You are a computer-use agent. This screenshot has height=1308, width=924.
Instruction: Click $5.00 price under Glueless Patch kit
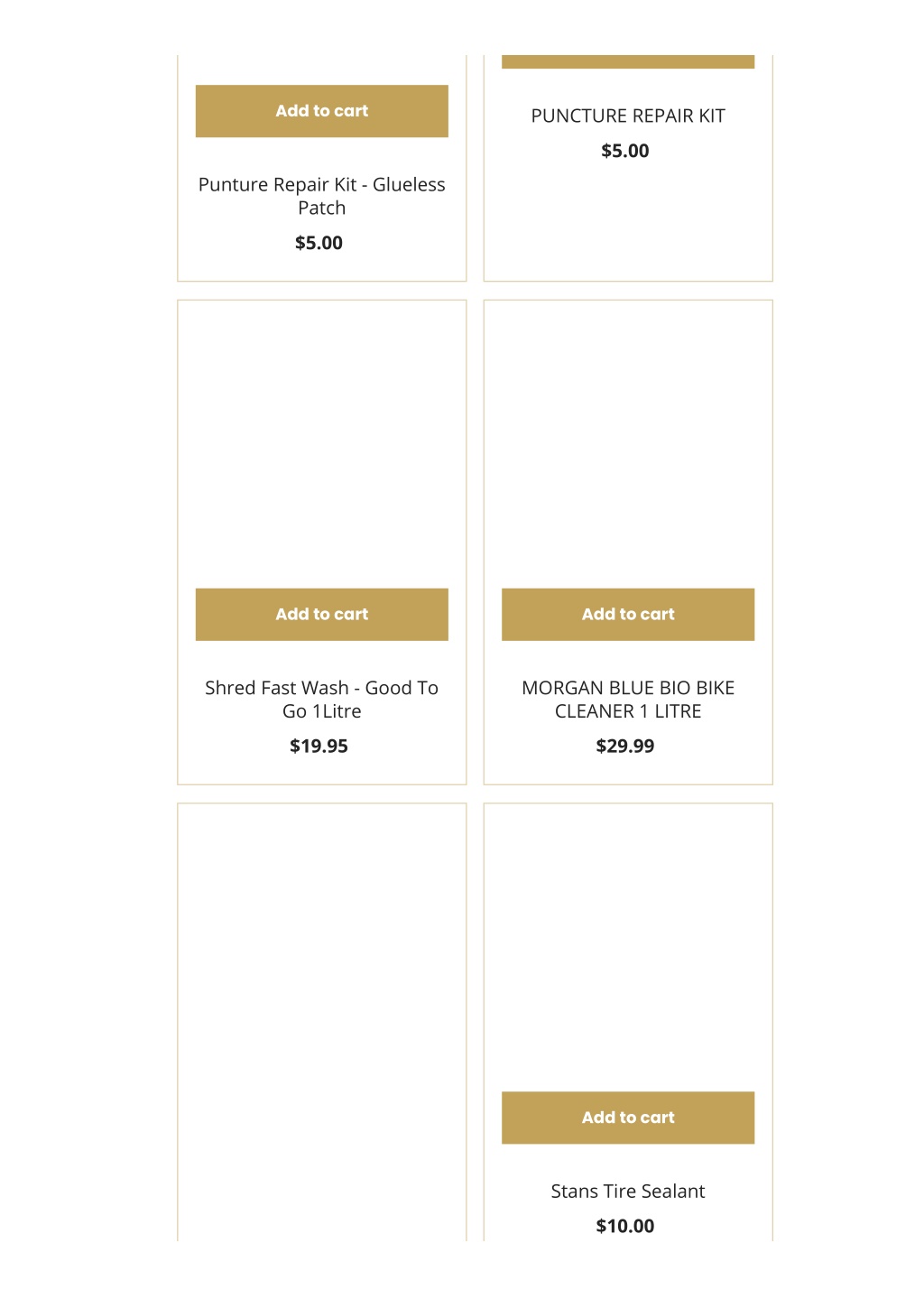point(319,243)
